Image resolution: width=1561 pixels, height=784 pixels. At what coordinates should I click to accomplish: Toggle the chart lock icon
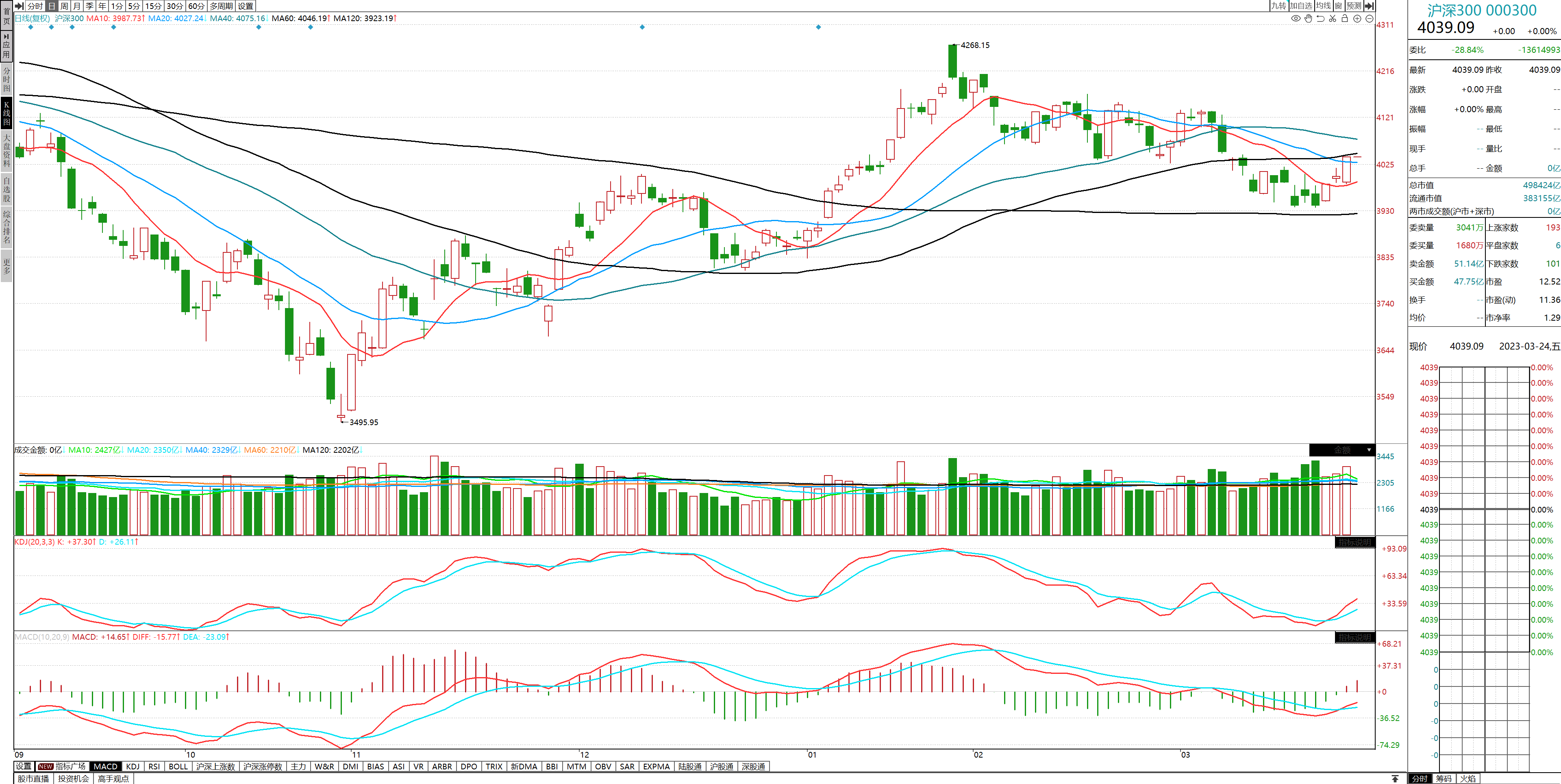pyautogui.click(x=1345, y=18)
